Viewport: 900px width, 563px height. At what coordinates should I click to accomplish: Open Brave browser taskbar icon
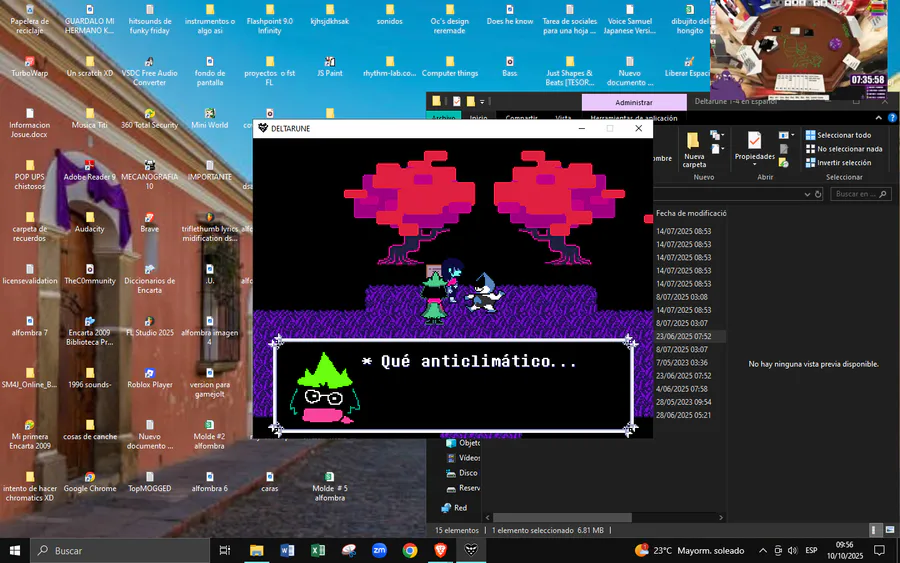click(440, 550)
